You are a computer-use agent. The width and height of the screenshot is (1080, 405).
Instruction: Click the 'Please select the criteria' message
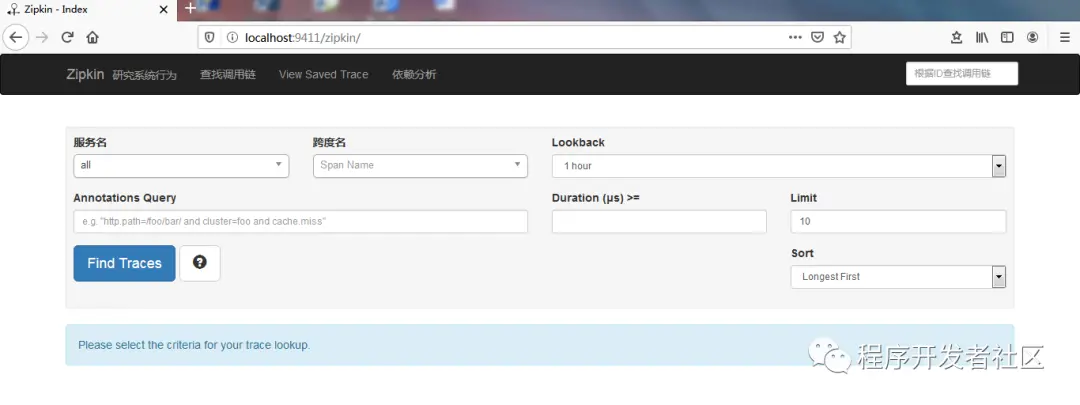click(194, 345)
